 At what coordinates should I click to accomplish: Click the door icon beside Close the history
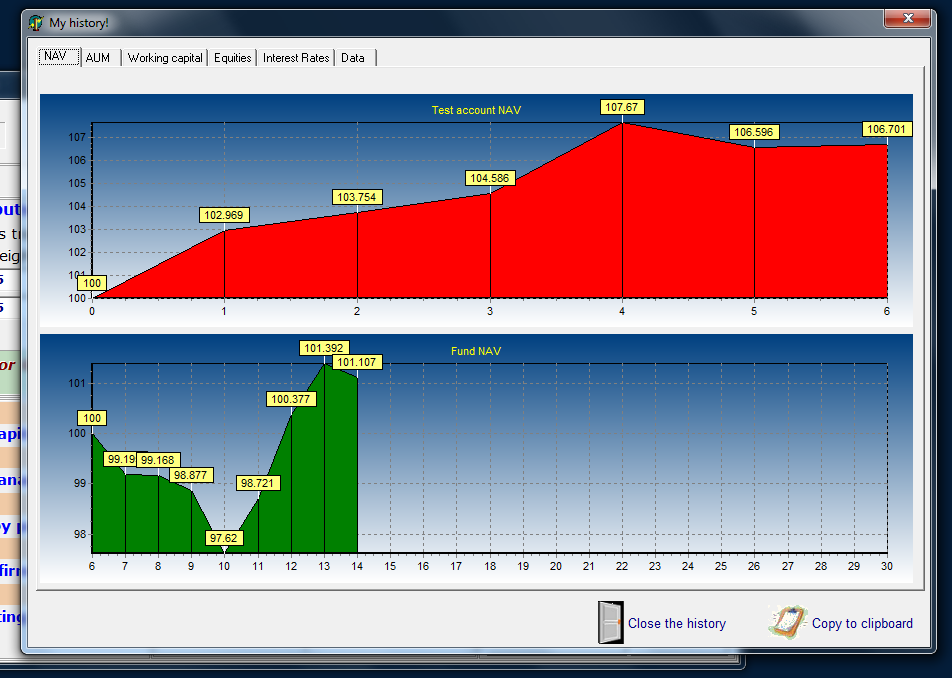coord(611,622)
